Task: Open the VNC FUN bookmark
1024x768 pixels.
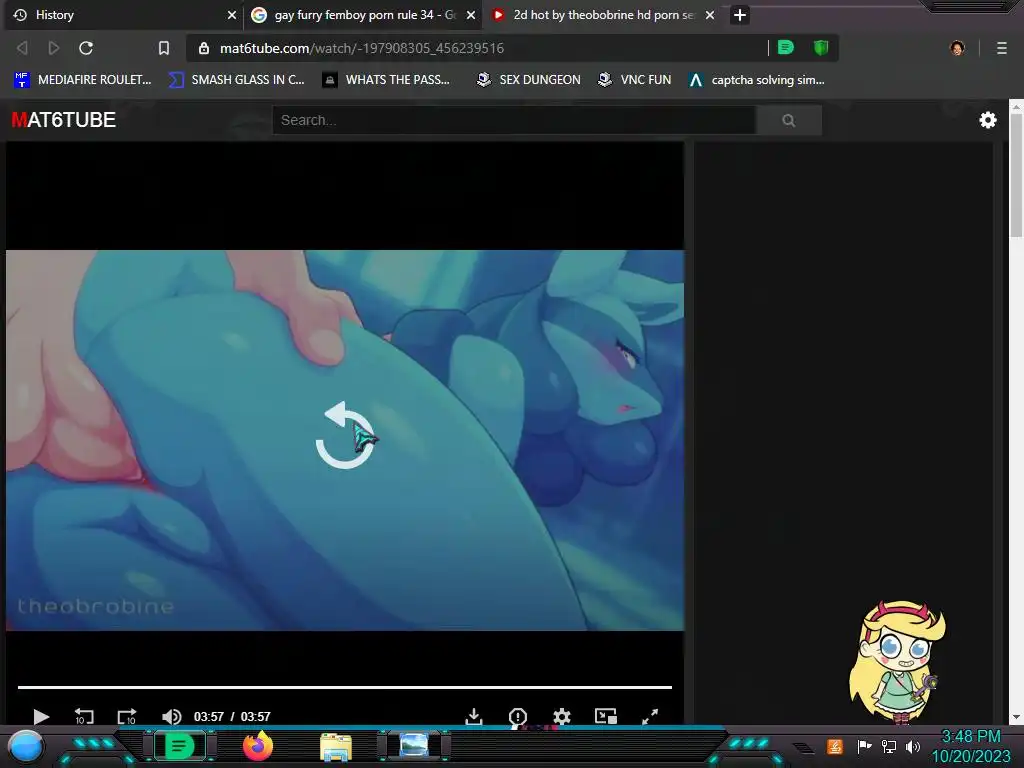Action: click(635, 80)
